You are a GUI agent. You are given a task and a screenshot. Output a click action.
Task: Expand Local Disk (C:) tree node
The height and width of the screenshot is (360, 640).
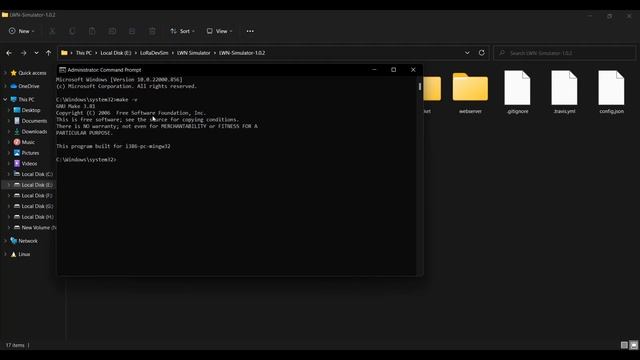click(x=9, y=174)
